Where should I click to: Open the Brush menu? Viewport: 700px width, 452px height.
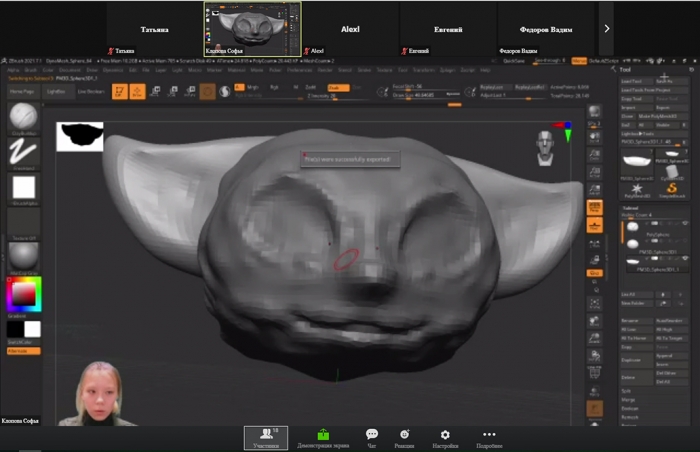(31, 70)
